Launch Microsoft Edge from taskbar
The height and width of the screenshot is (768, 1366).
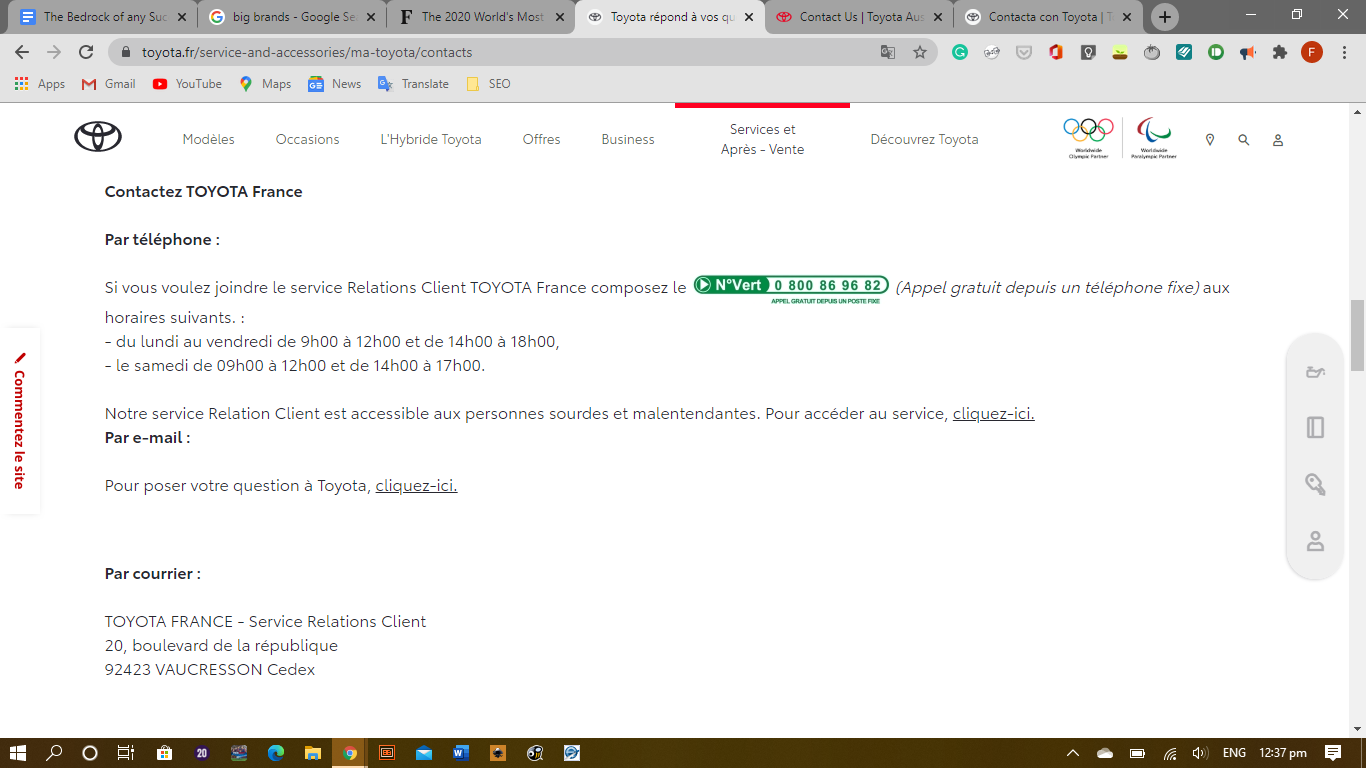pyautogui.click(x=275, y=753)
